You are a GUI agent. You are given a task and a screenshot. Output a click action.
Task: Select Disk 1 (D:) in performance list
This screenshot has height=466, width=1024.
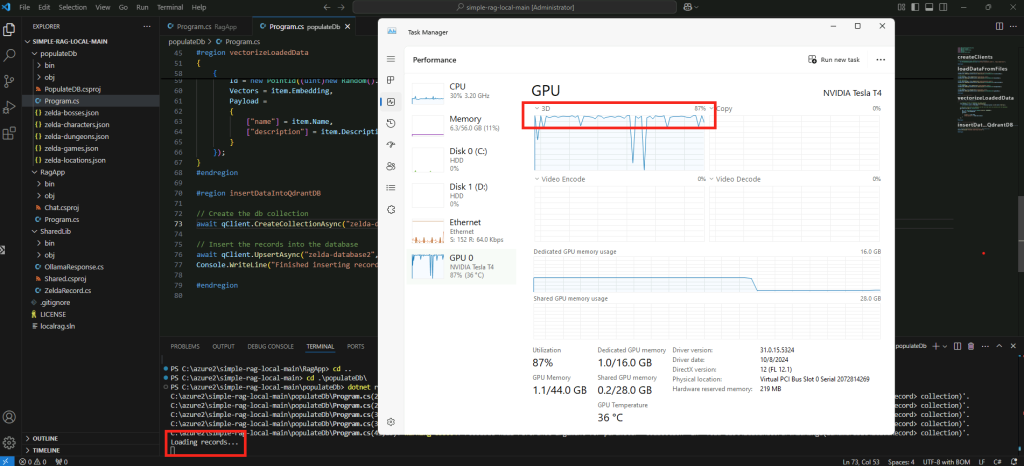[461, 194]
